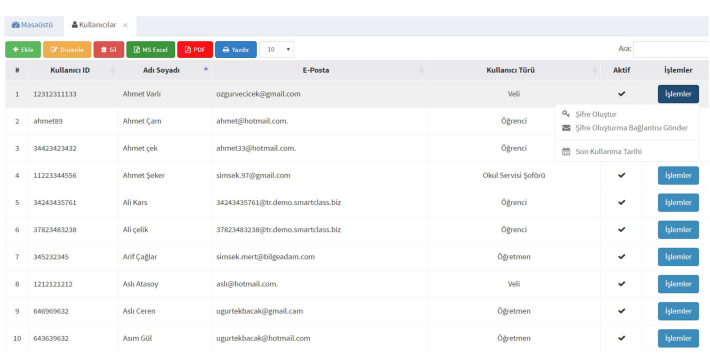Export the list with MS Excel button
Image resolution: width=710 pixels, height=361 pixels.
[151, 50]
